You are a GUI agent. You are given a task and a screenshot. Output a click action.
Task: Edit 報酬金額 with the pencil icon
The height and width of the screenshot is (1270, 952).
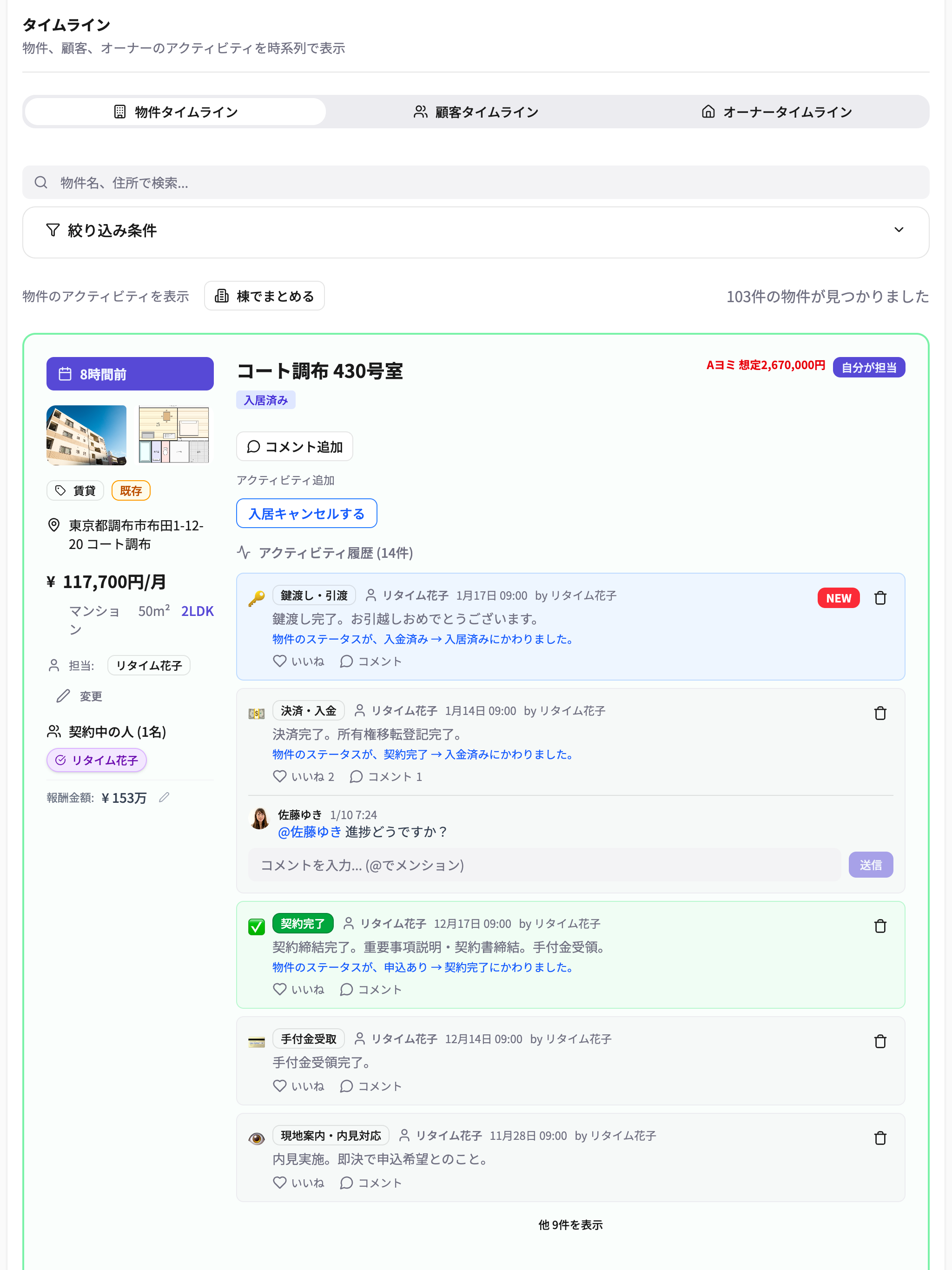coord(165,798)
